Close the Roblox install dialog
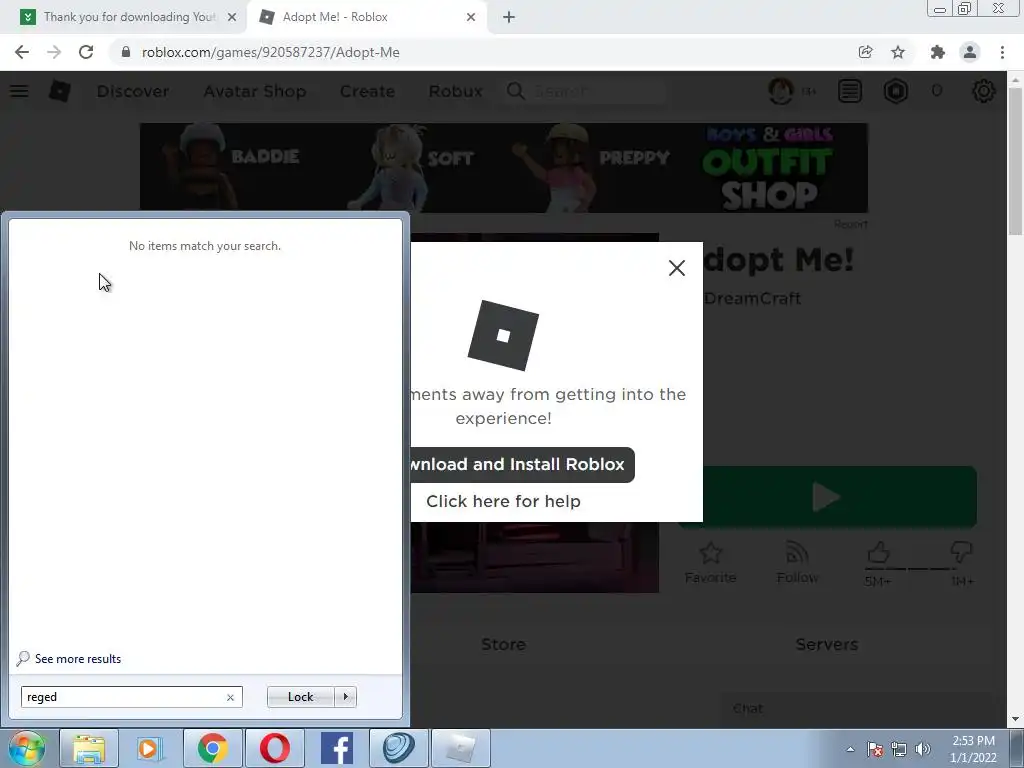This screenshot has height=768, width=1024. tap(677, 268)
